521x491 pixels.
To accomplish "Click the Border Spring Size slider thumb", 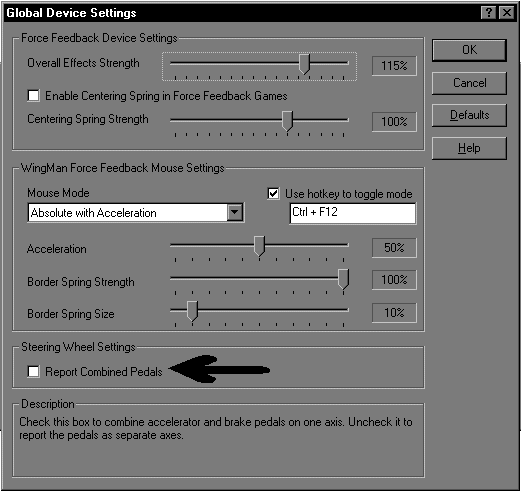I will pyautogui.click(x=192, y=311).
